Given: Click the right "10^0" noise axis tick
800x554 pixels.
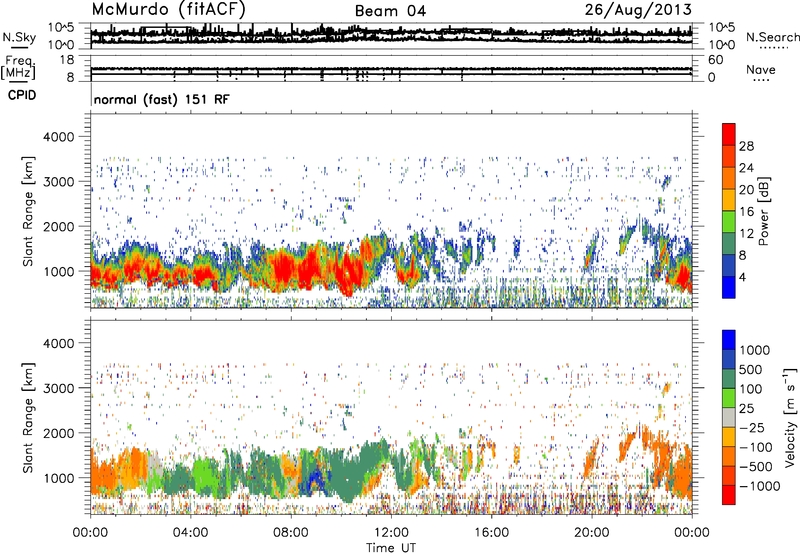Looking at the screenshot, I should [722, 45].
